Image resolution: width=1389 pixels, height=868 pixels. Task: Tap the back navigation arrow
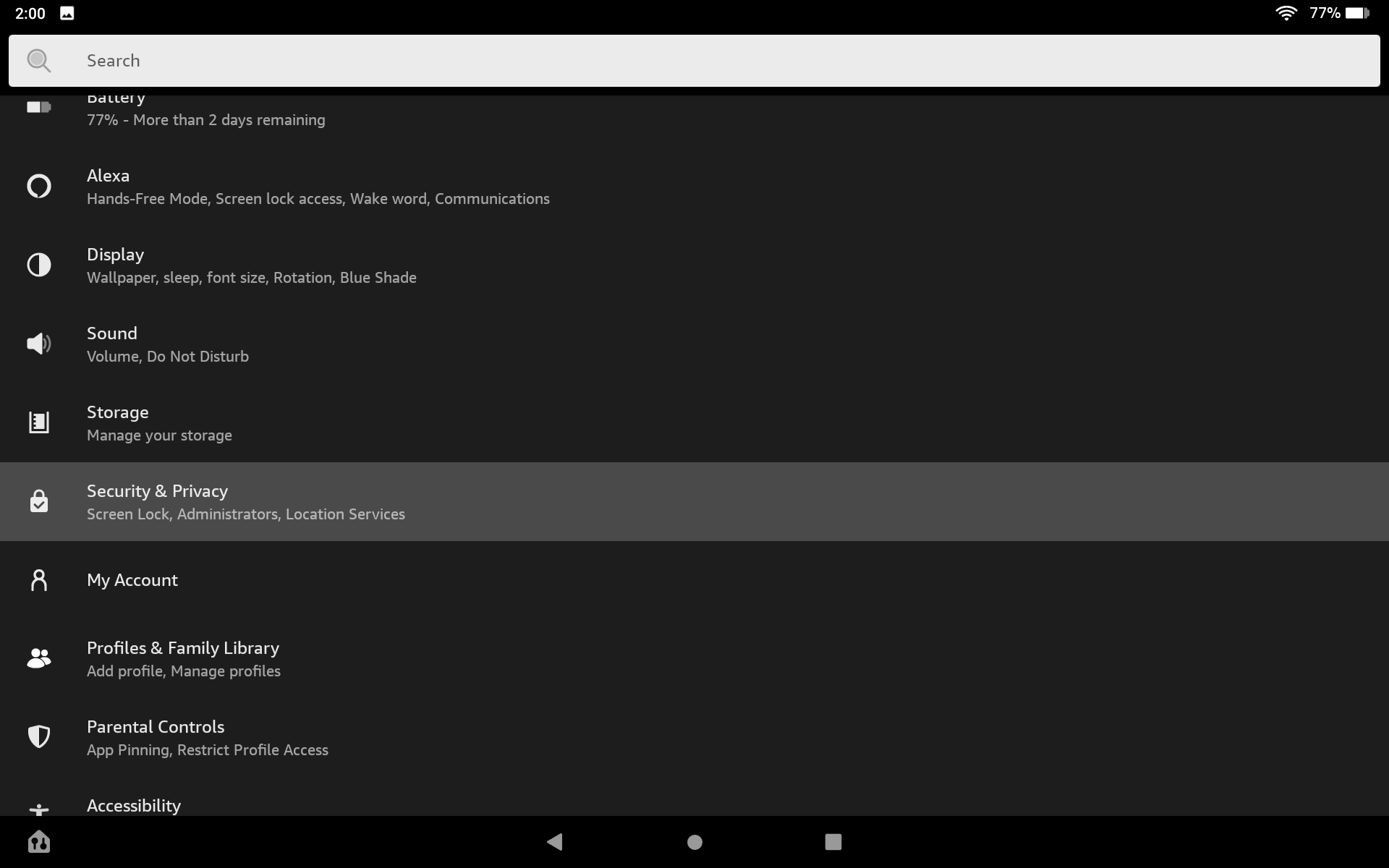point(555,841)
